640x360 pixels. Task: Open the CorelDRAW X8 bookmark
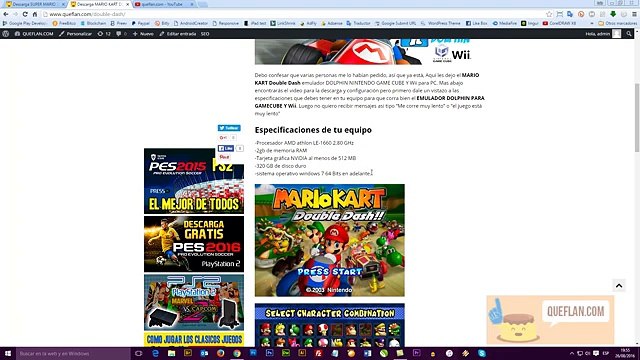[x=560, y=23]
